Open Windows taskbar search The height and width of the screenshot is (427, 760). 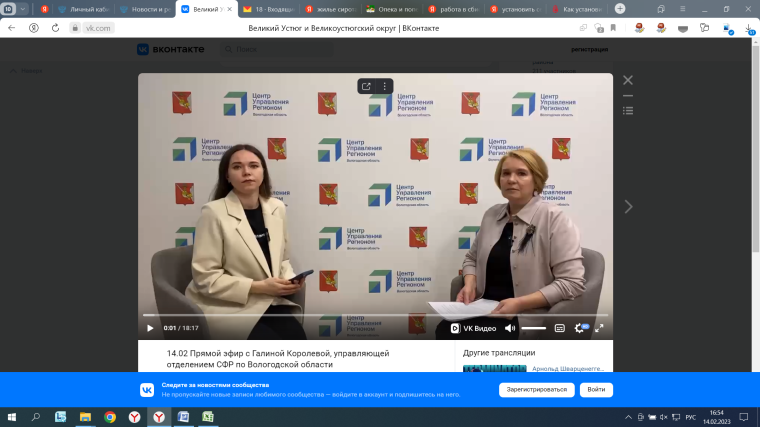pos(35,417)
